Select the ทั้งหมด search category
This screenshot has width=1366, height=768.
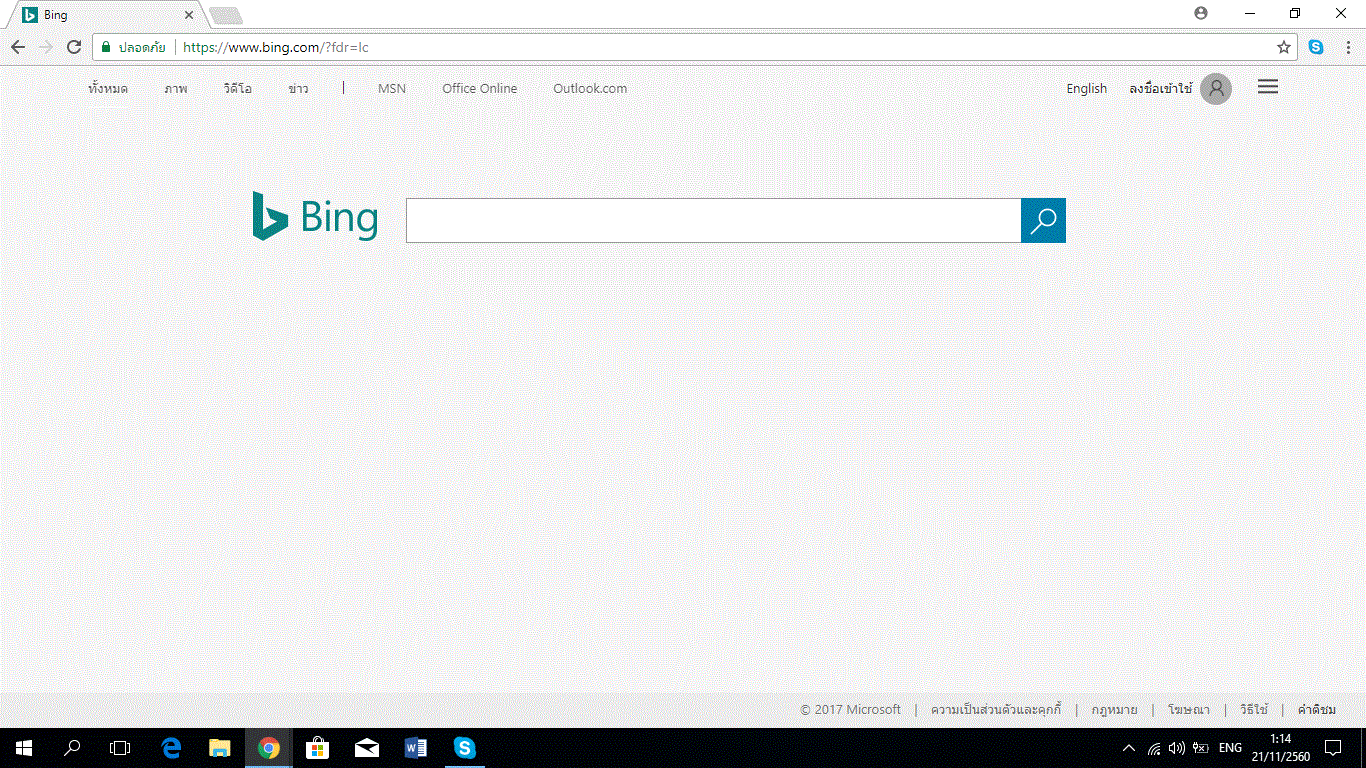point(108,88)
